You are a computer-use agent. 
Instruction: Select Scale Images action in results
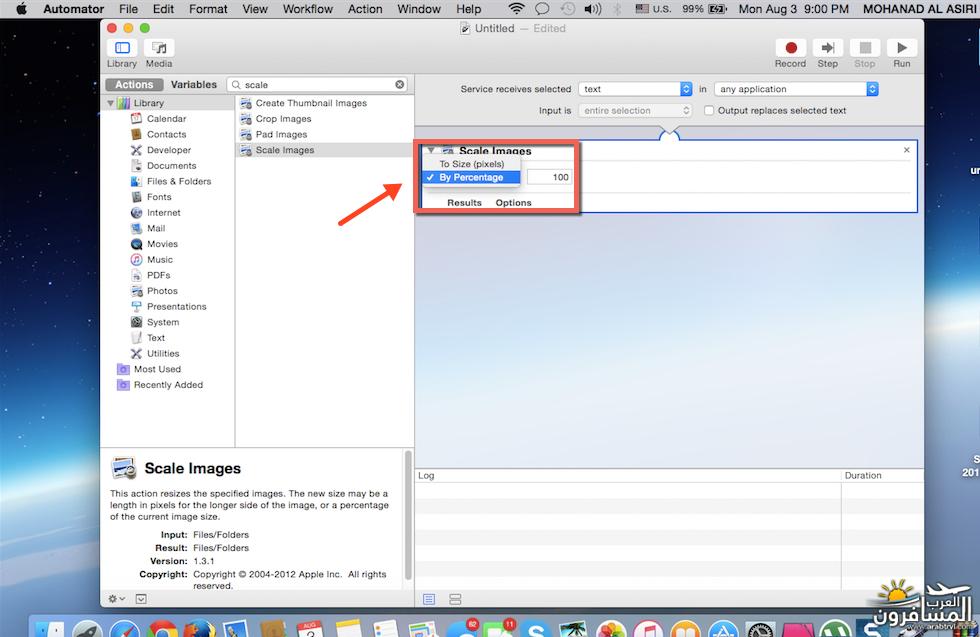click(x=325, y=150)
